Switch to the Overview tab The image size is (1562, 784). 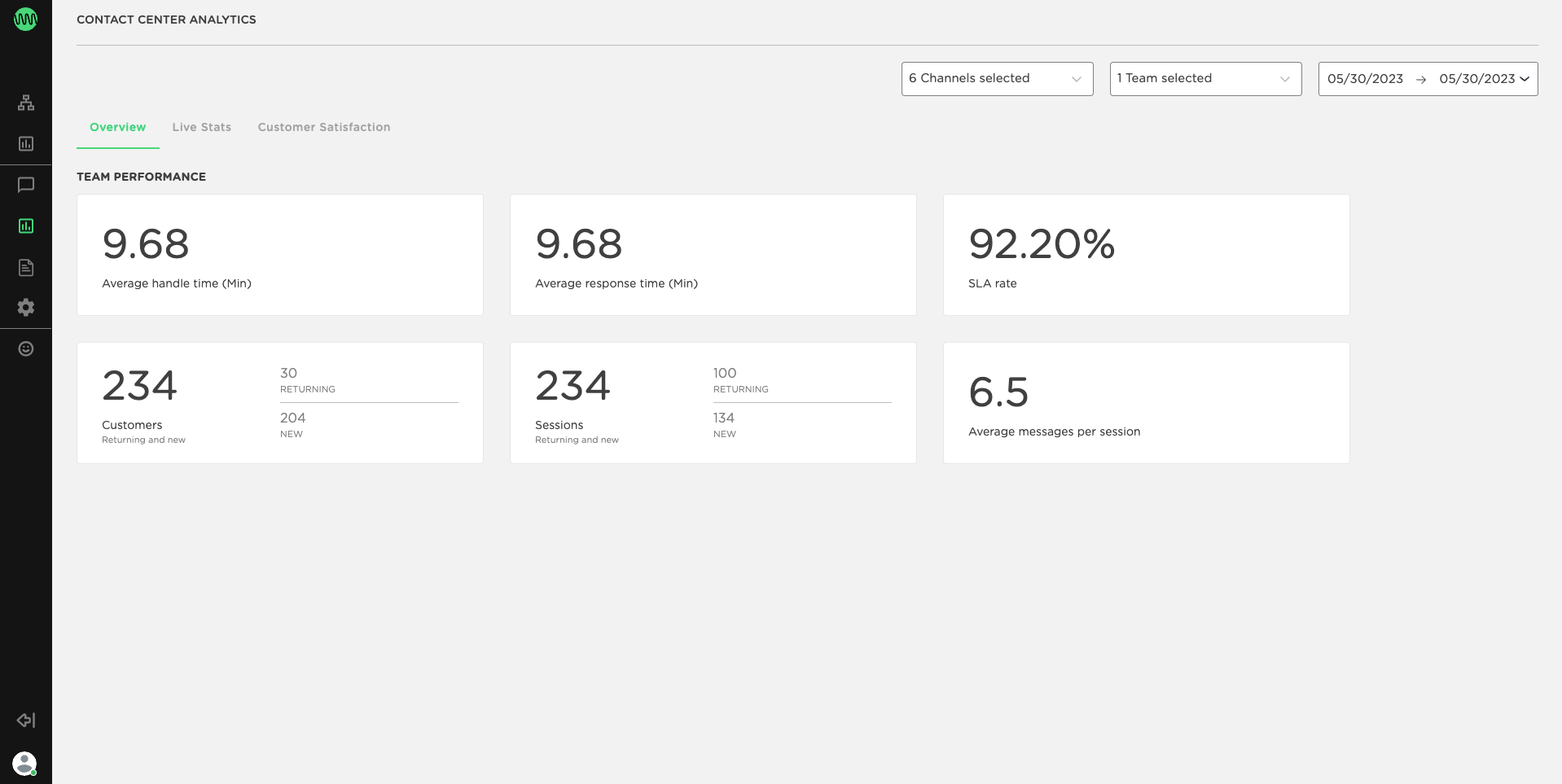(118, 127)
